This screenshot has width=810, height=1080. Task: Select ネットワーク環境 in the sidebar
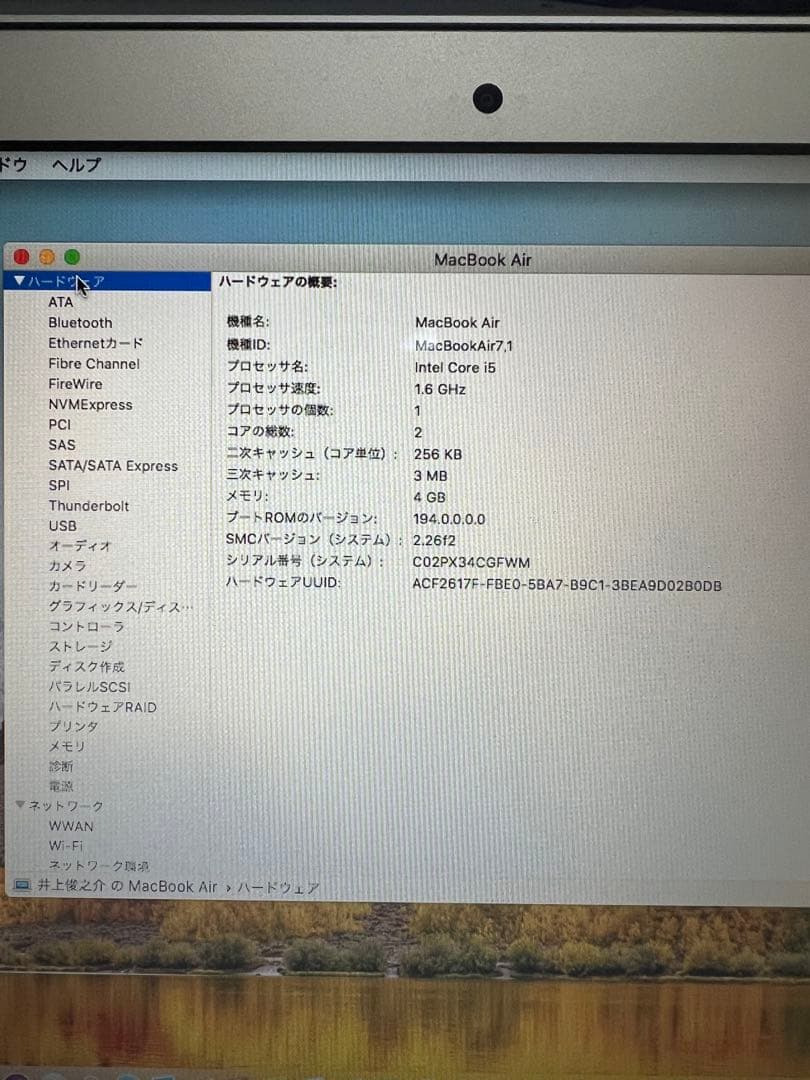(98, 866)
